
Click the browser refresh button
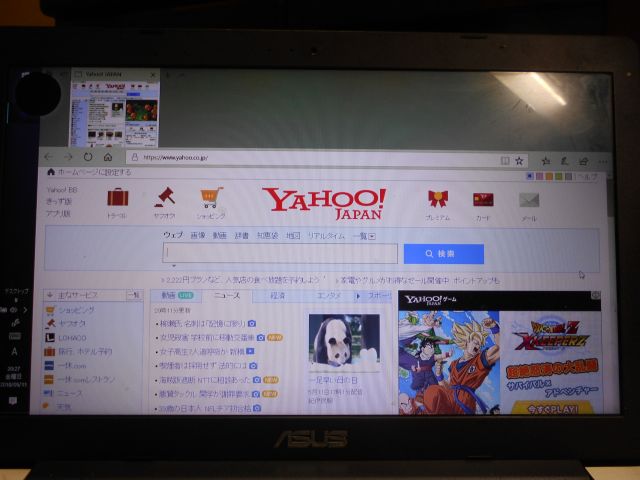pyautogui.click(x=88, y=157)
